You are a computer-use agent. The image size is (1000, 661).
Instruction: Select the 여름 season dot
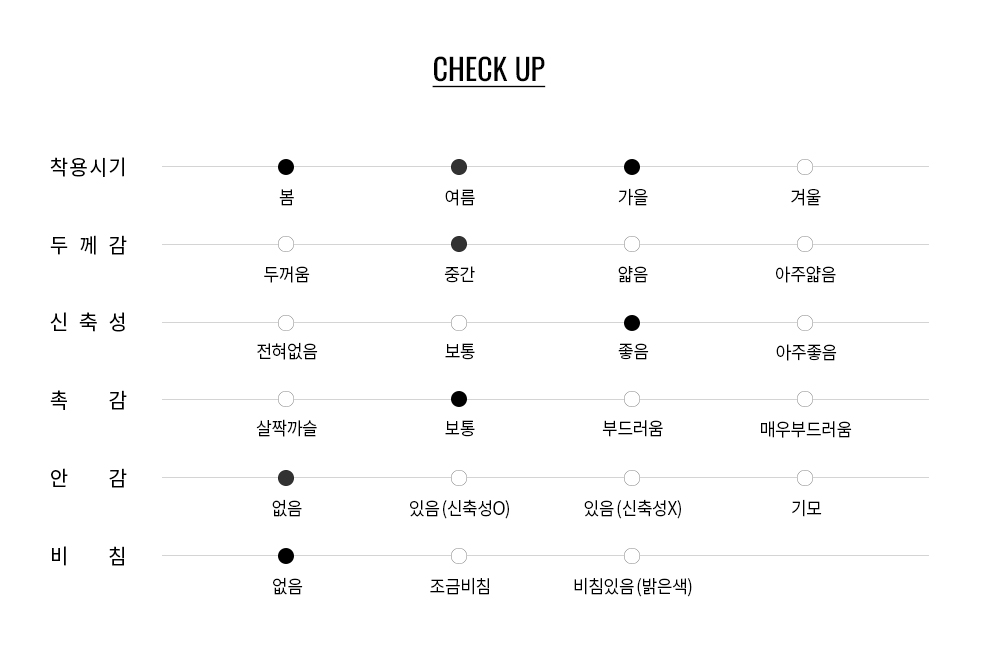point(459,167)
